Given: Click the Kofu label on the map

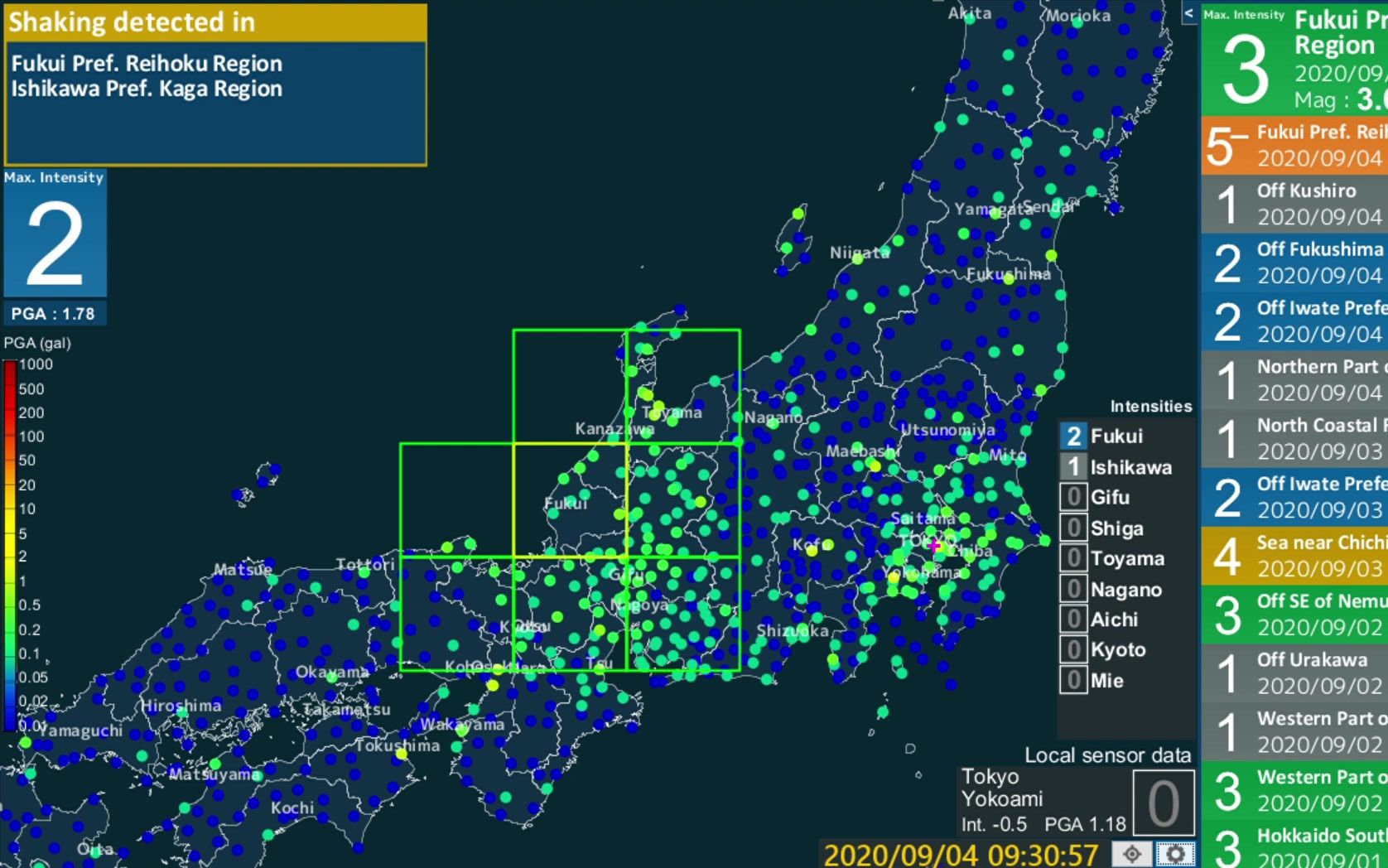Looking at the screenshot, I should tap(812, 545).
